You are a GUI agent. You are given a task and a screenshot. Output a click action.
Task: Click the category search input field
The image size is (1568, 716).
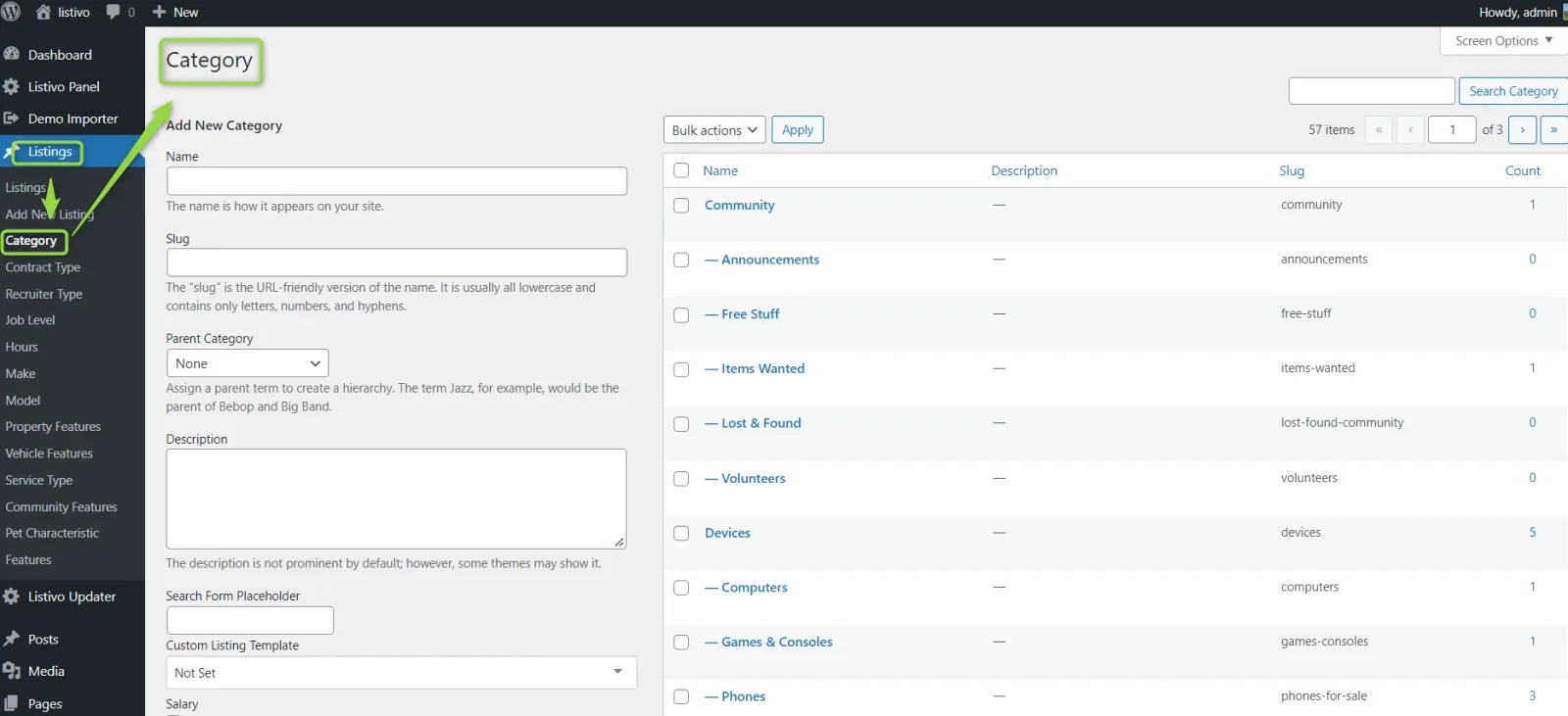coord(1372,91)
